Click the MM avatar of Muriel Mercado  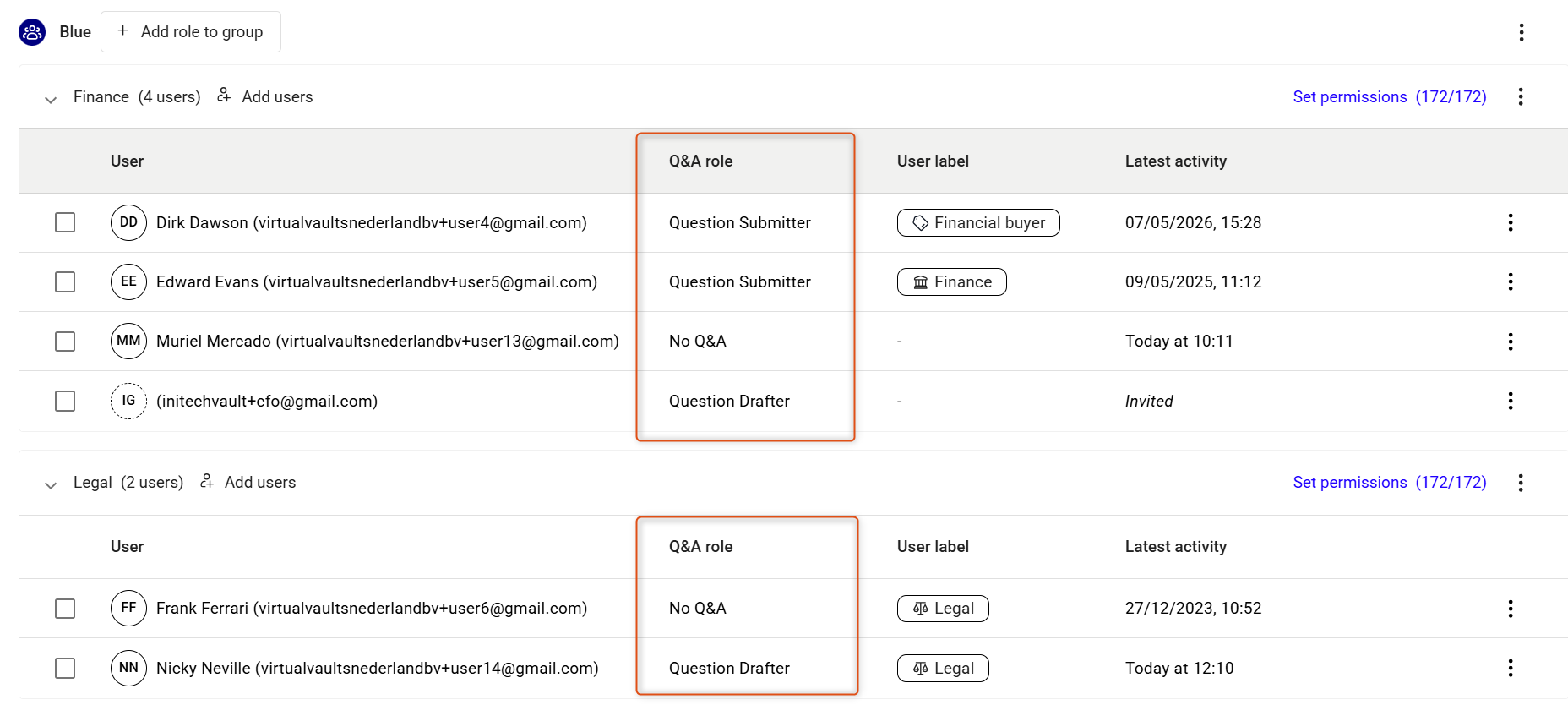[128, 341]
